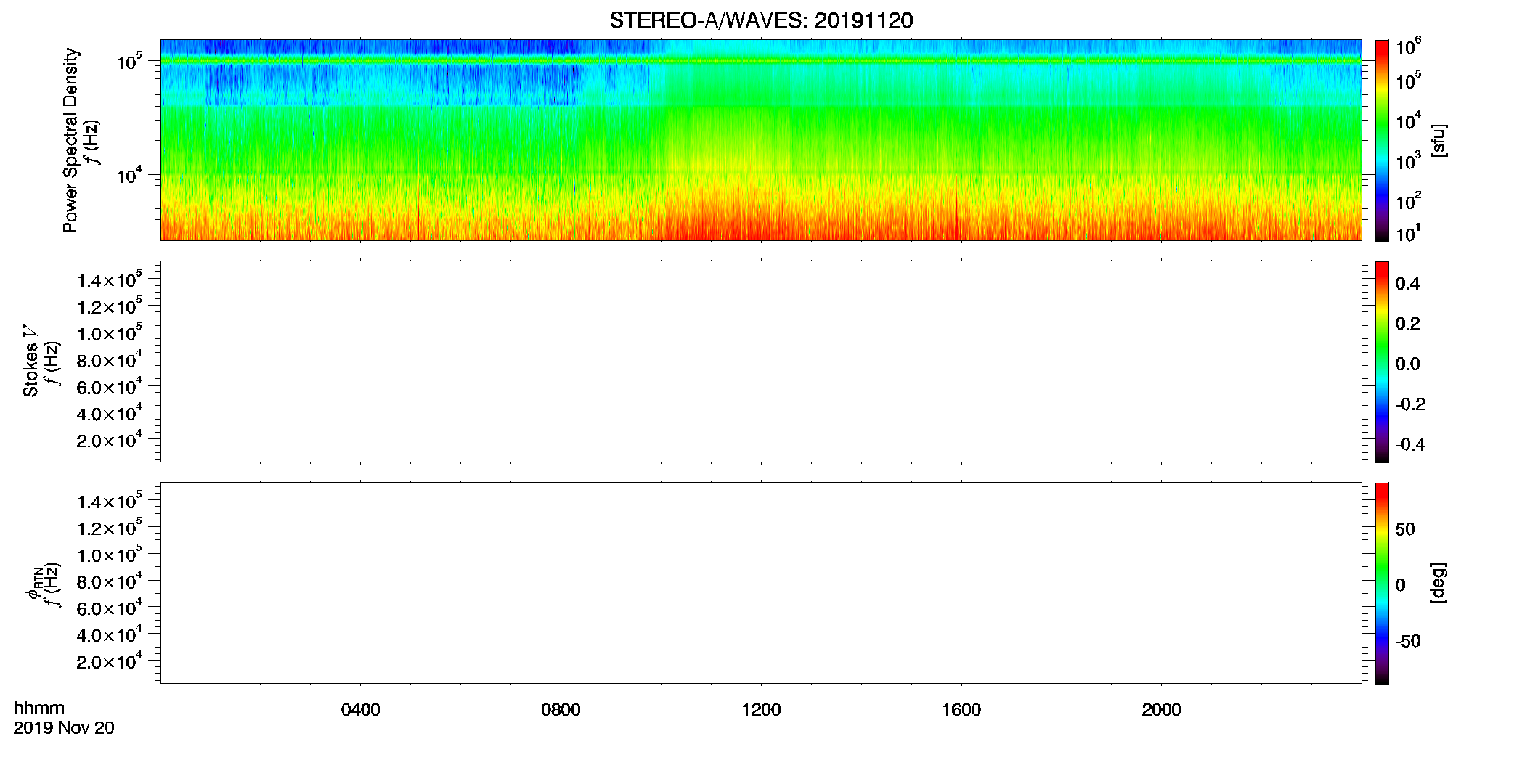Click inside the empty phi RTN panel
This screenshot has height=784, width=1522.
[x=760, y=583]
